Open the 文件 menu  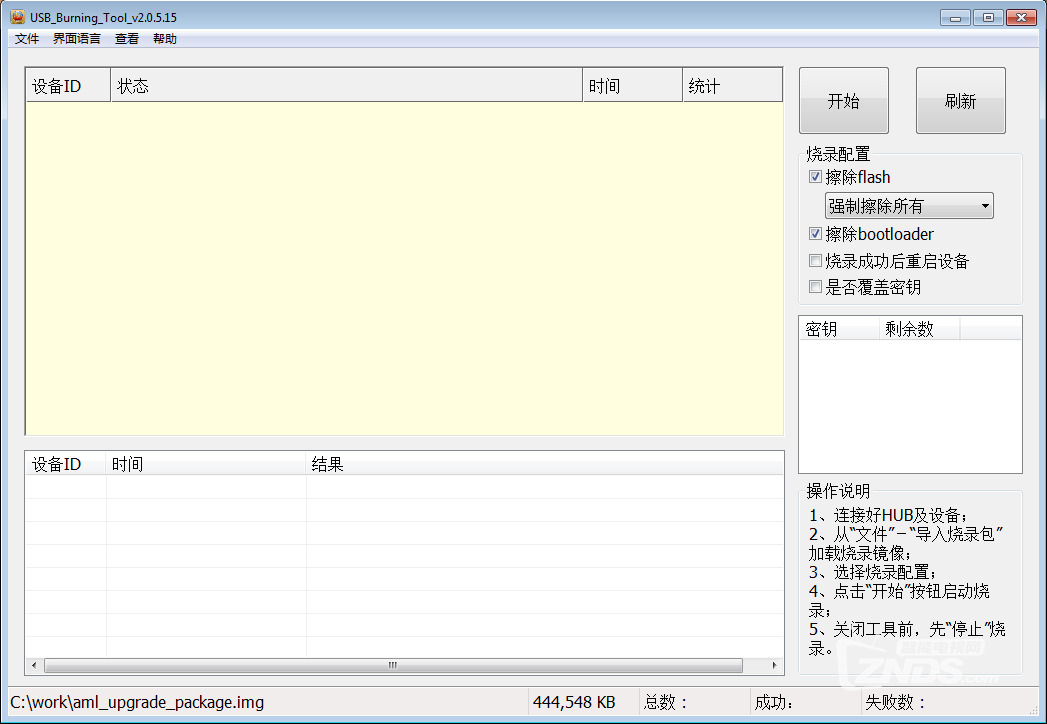(x=26, y=38)
